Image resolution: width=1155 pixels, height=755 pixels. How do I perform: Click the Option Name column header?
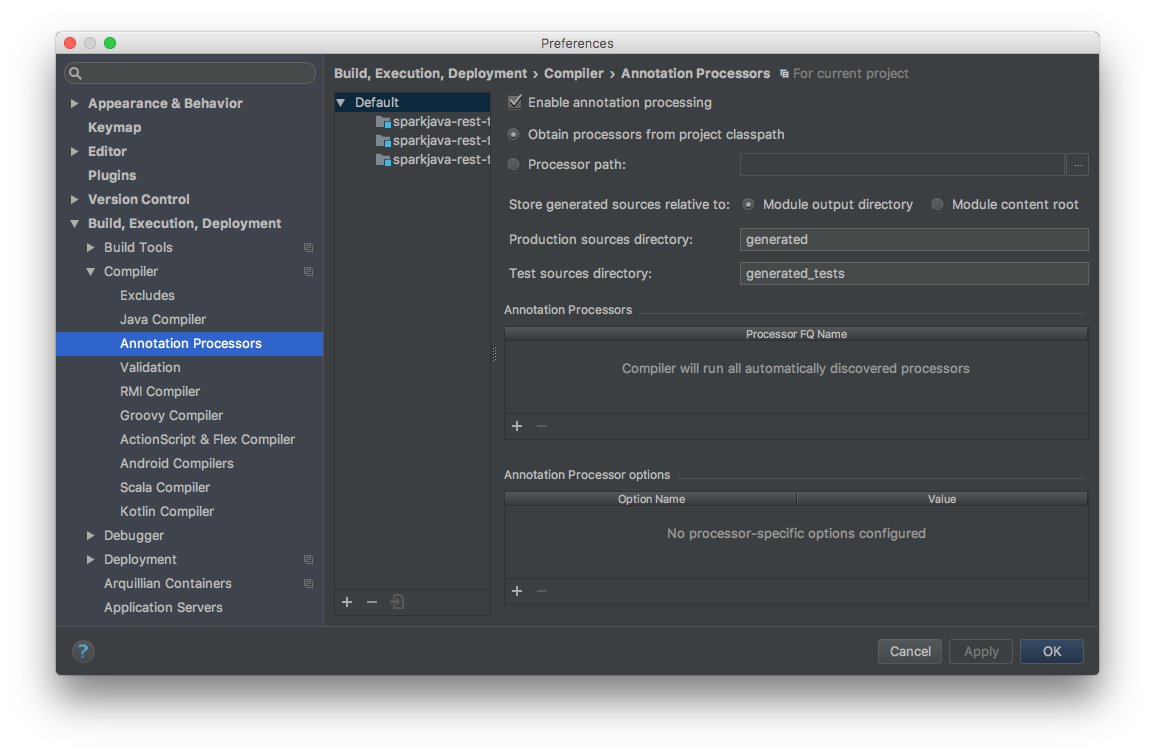tap(650, 499)
